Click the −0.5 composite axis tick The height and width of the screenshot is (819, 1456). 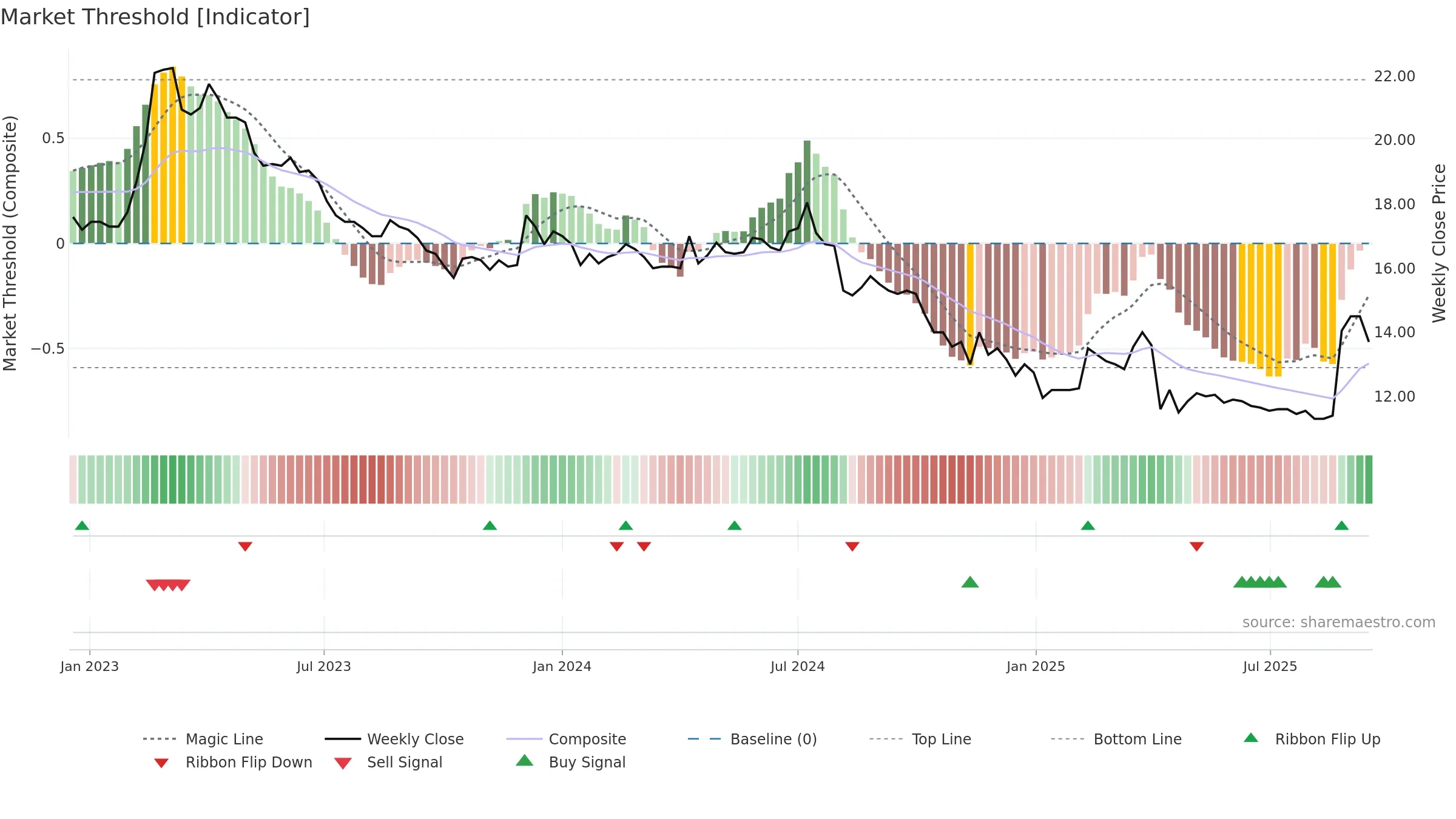click(x=47, y=349)
